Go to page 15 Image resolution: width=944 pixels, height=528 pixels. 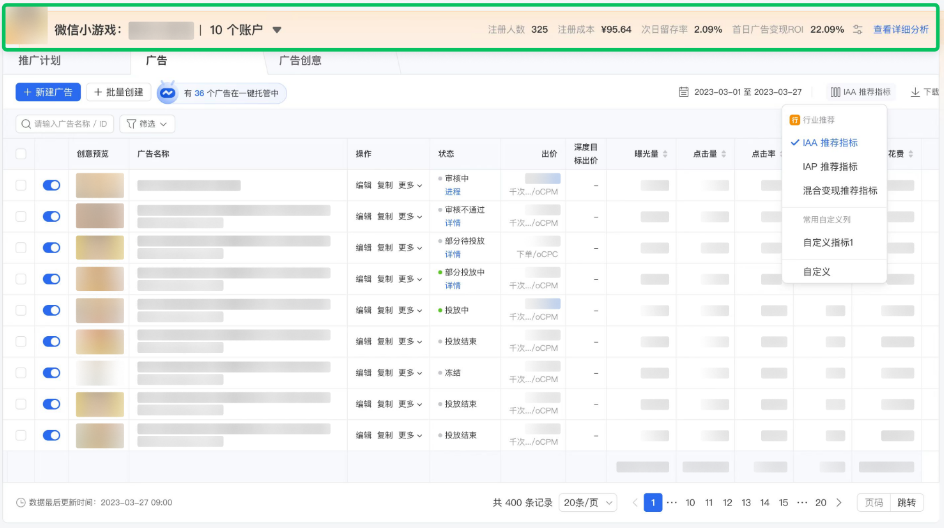(783, 503)
